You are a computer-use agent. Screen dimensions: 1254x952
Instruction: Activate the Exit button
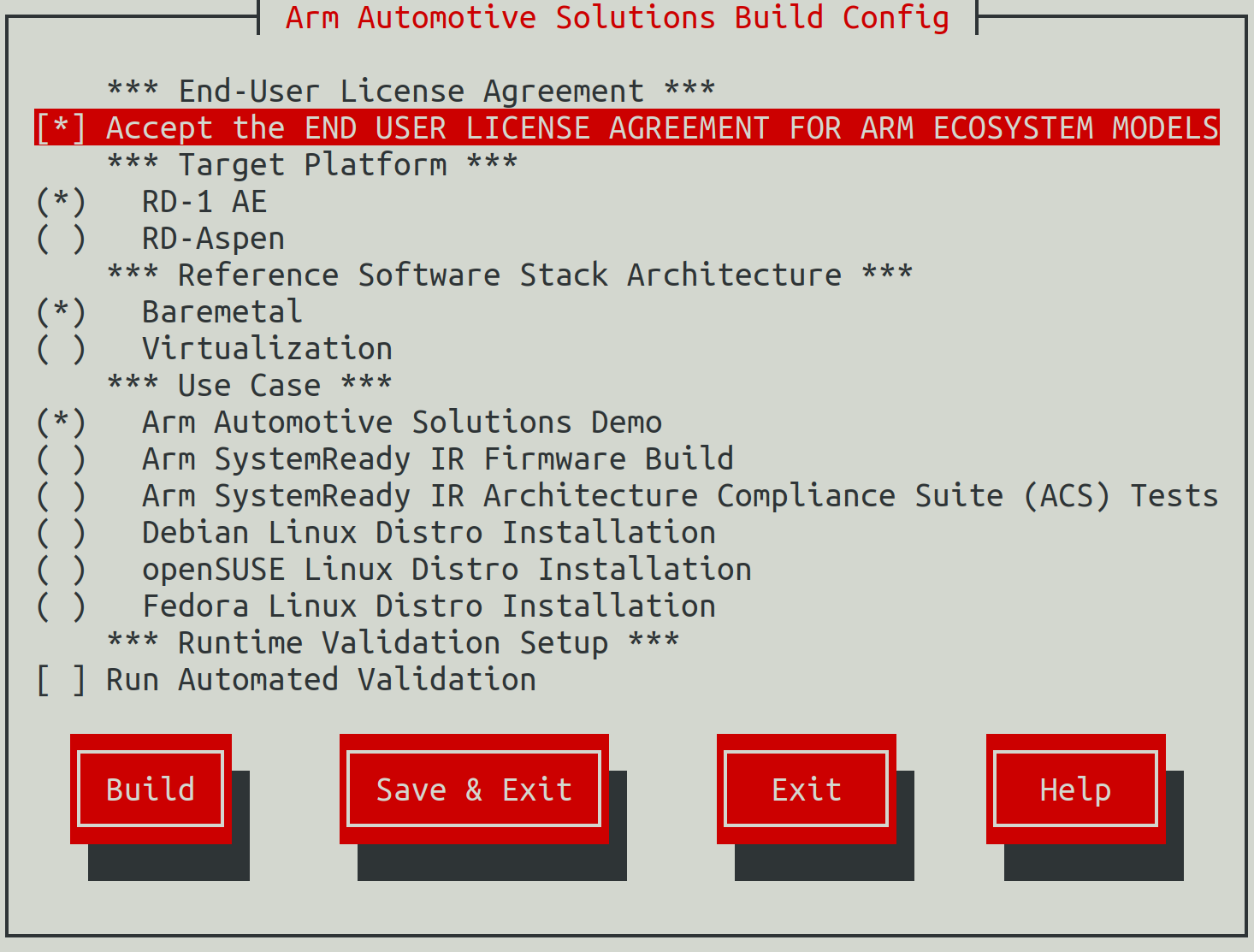[x=807, y=789]
